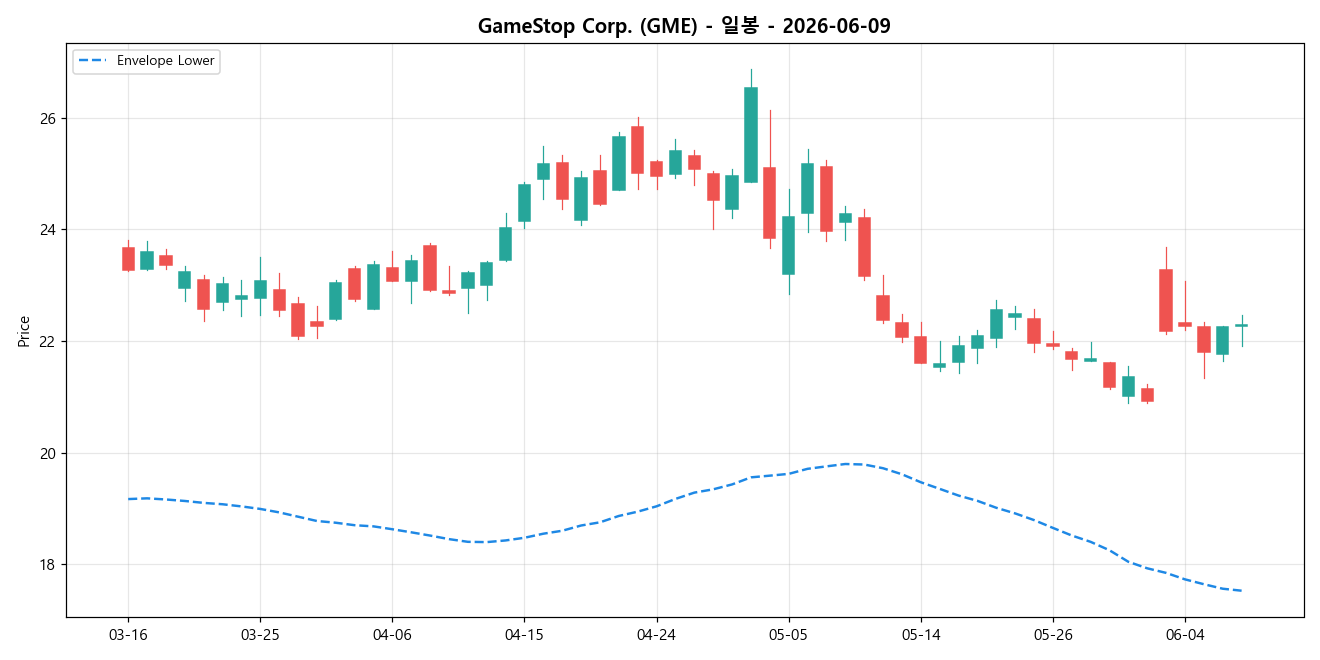Image resolution: width=1320 pixels, height=660 pixels.
Task: Click the y-axis tick label 20
Action: pos(48,454)
